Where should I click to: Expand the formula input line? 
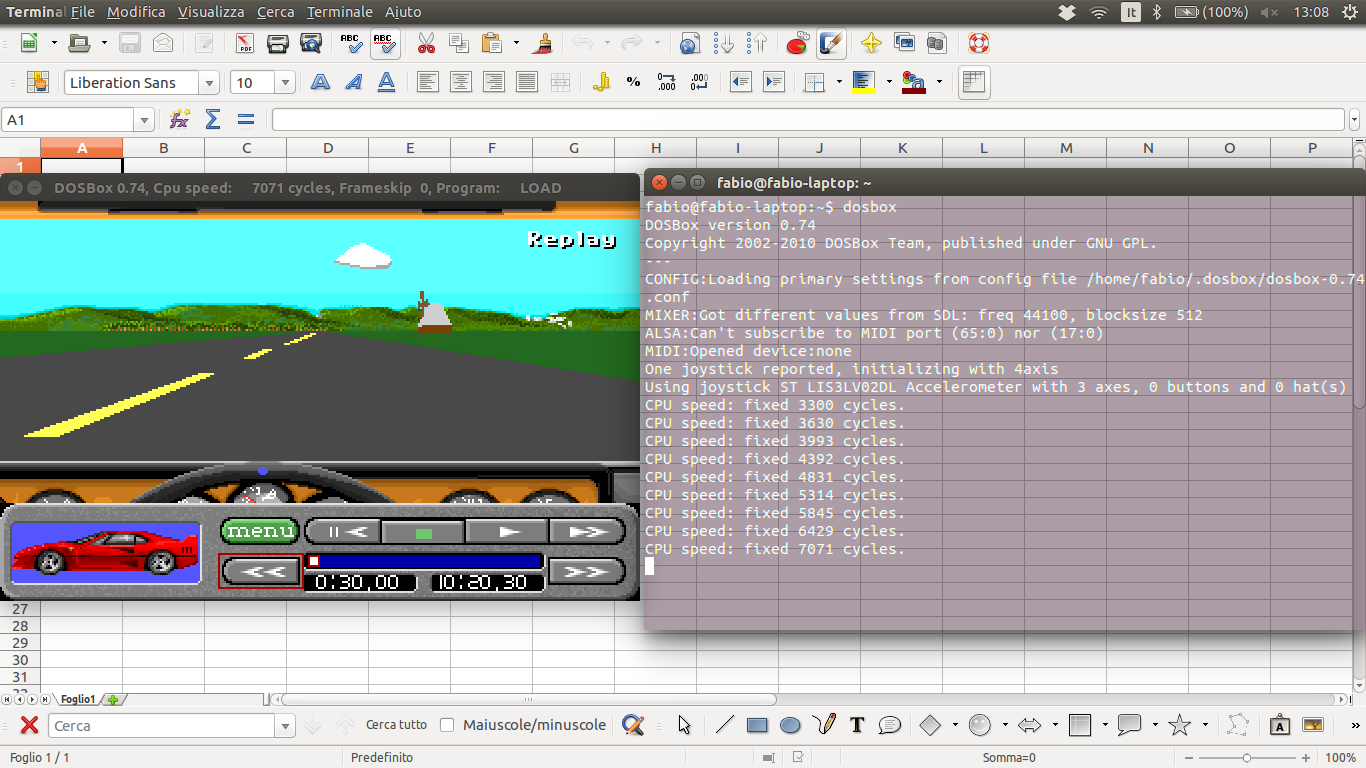(x=1355, y=120)
